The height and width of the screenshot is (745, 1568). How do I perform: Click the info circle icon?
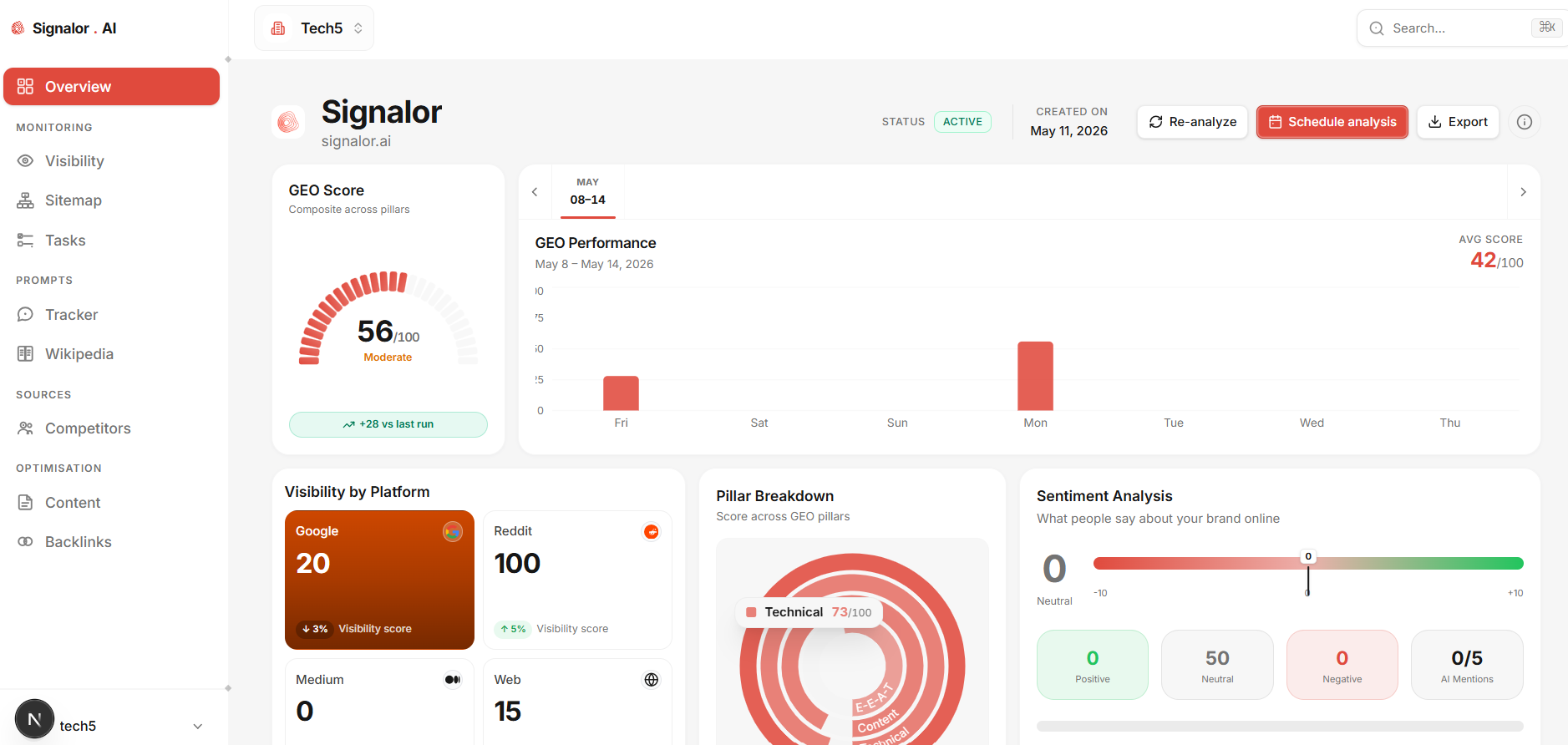[x=1525, y=122]
